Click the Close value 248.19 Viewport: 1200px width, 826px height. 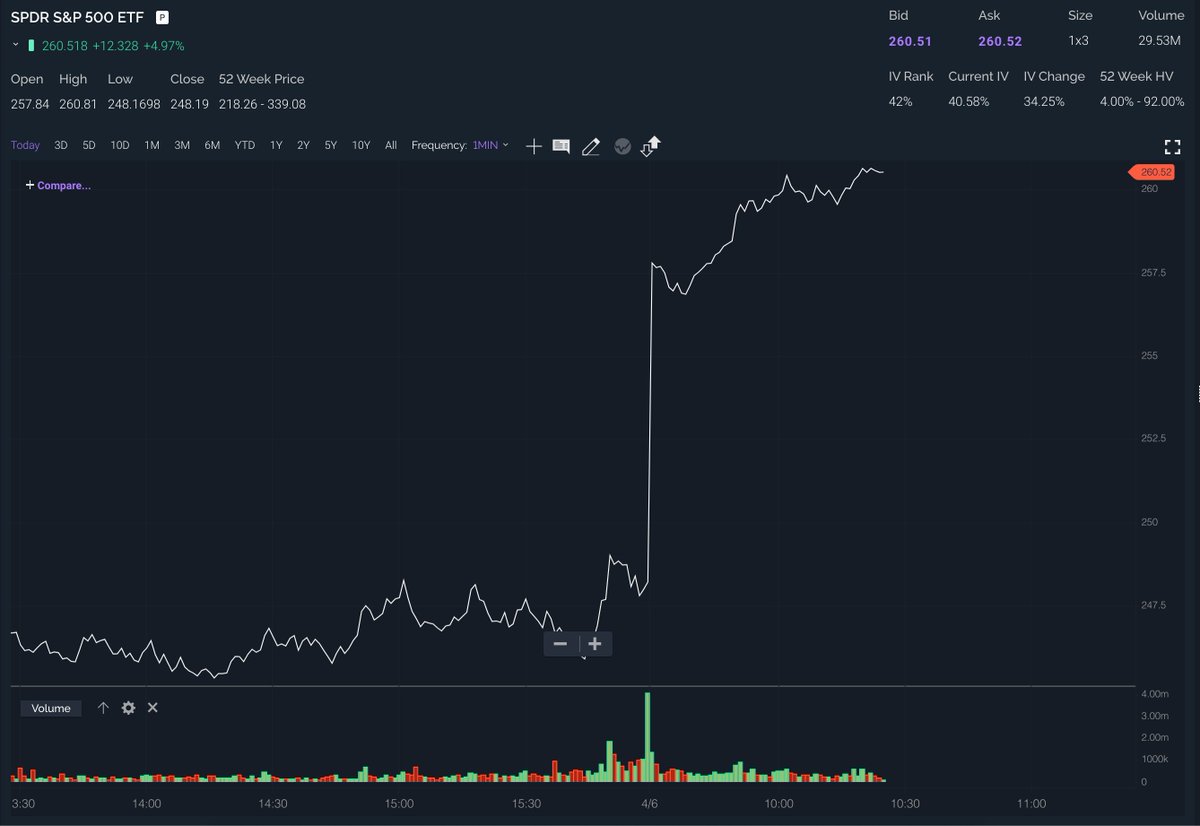click(189, 104)
